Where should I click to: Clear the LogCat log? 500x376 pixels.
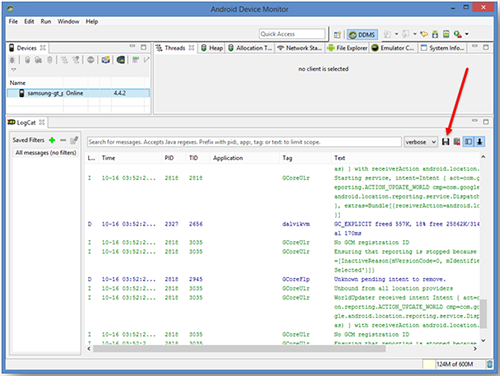pyautogui.click(x=457, y=142)
